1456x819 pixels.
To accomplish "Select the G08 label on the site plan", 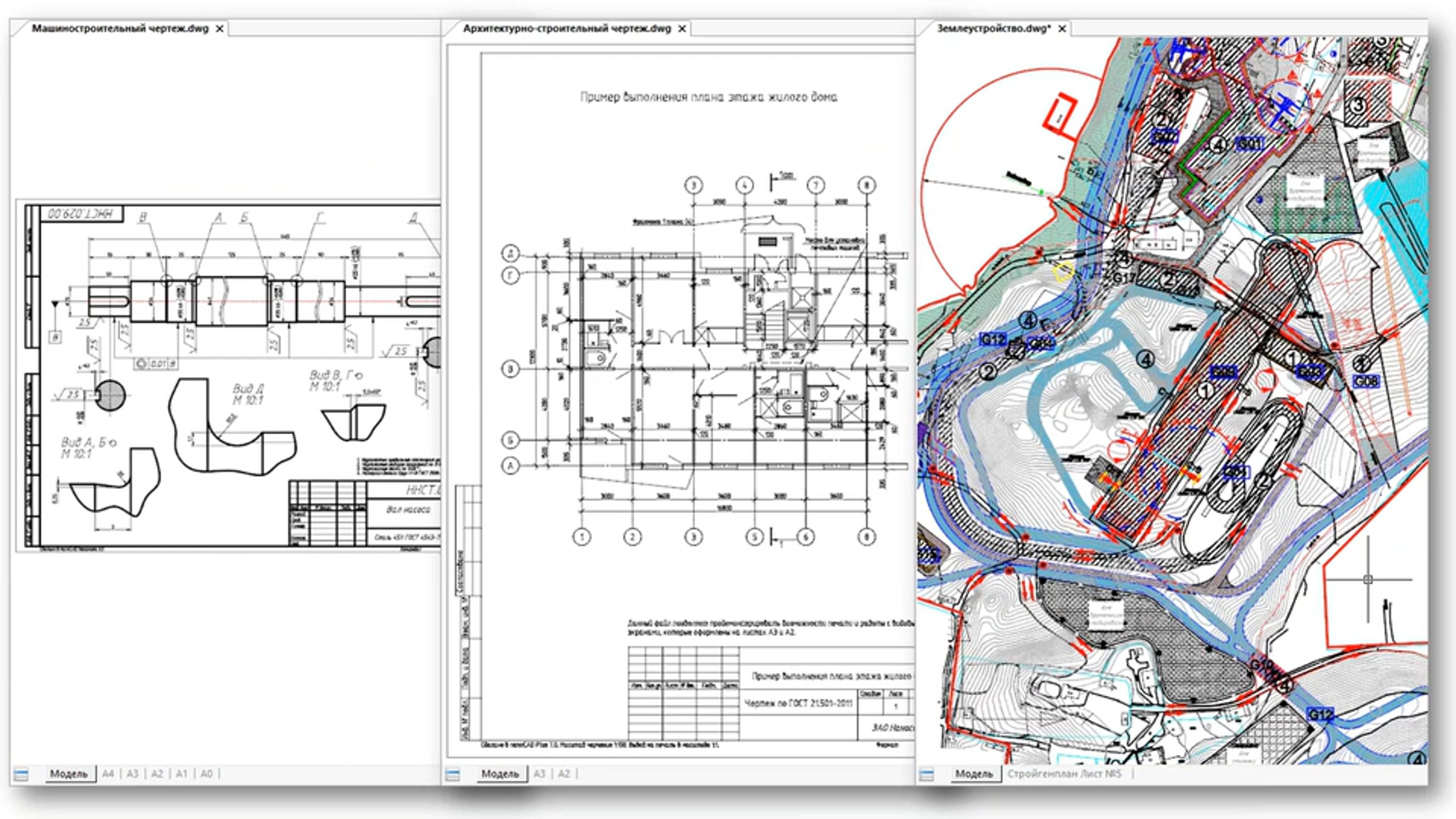I will 1366,381.
